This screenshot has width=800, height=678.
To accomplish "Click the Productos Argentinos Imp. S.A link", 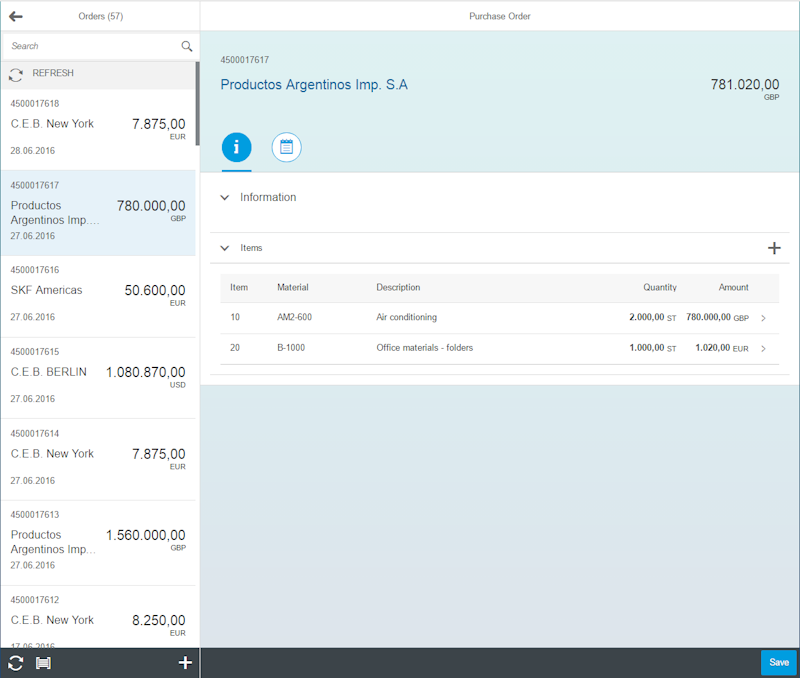I will (x=316, y=84).
